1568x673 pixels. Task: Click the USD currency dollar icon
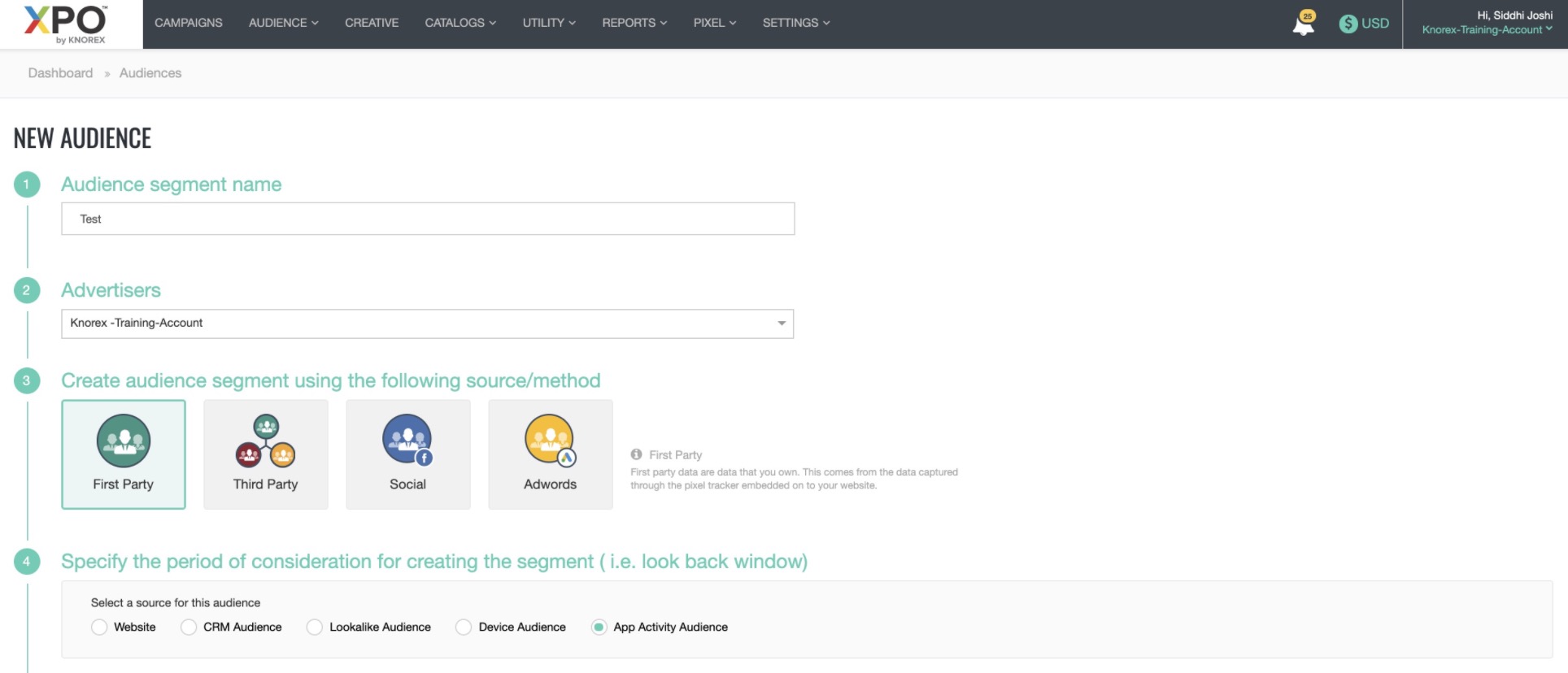[x=1348, y=24]
